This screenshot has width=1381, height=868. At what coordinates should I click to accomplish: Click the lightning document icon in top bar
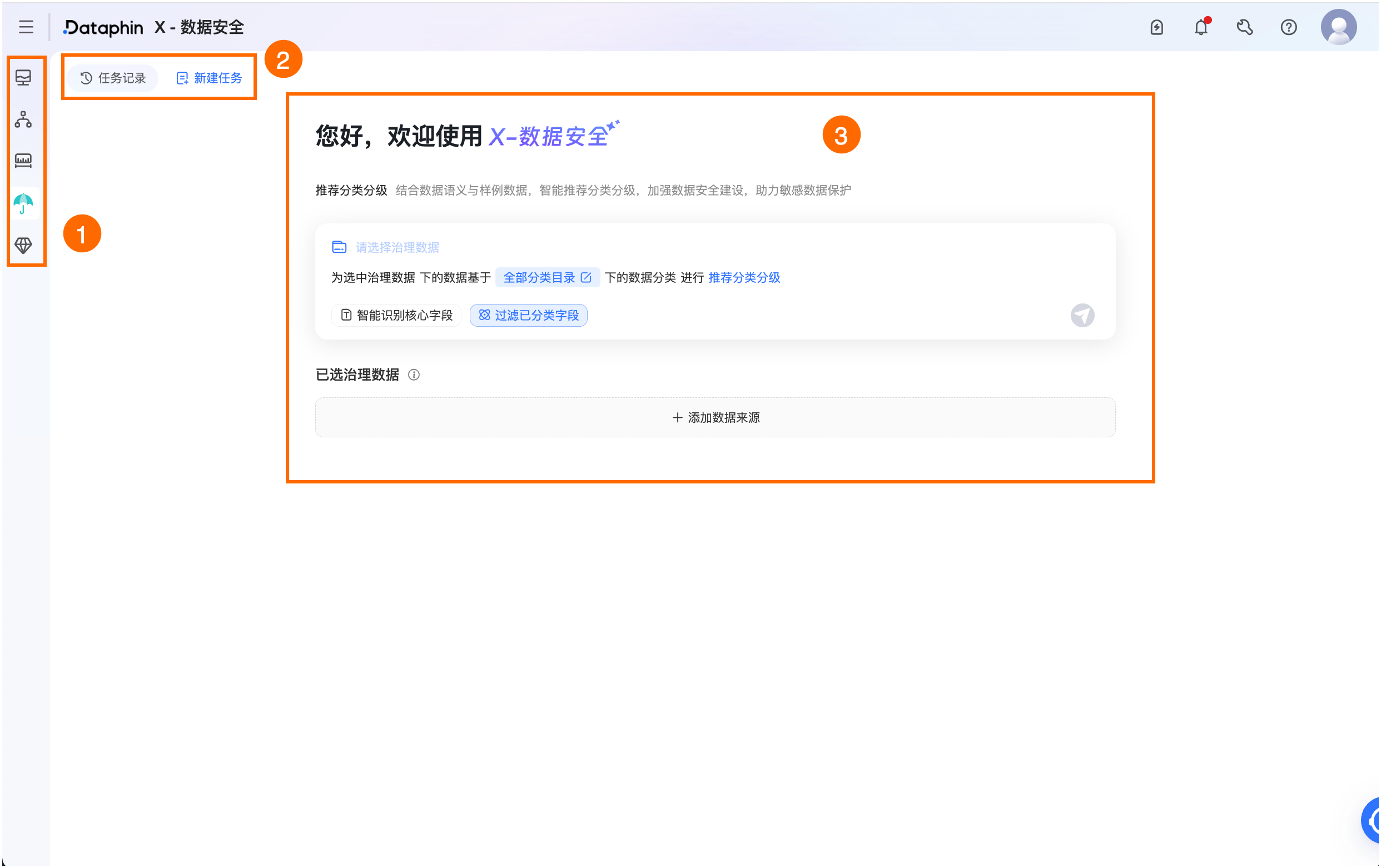click(1156, 27)
